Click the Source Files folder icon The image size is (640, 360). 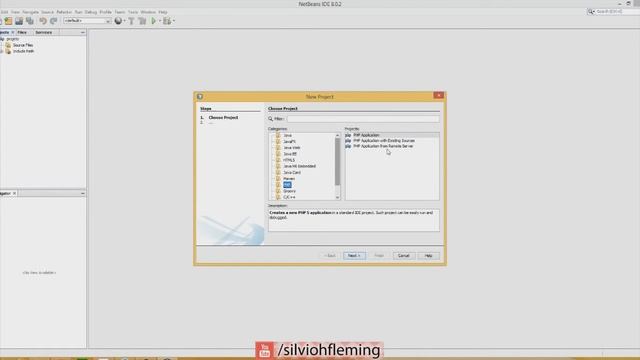8,45
